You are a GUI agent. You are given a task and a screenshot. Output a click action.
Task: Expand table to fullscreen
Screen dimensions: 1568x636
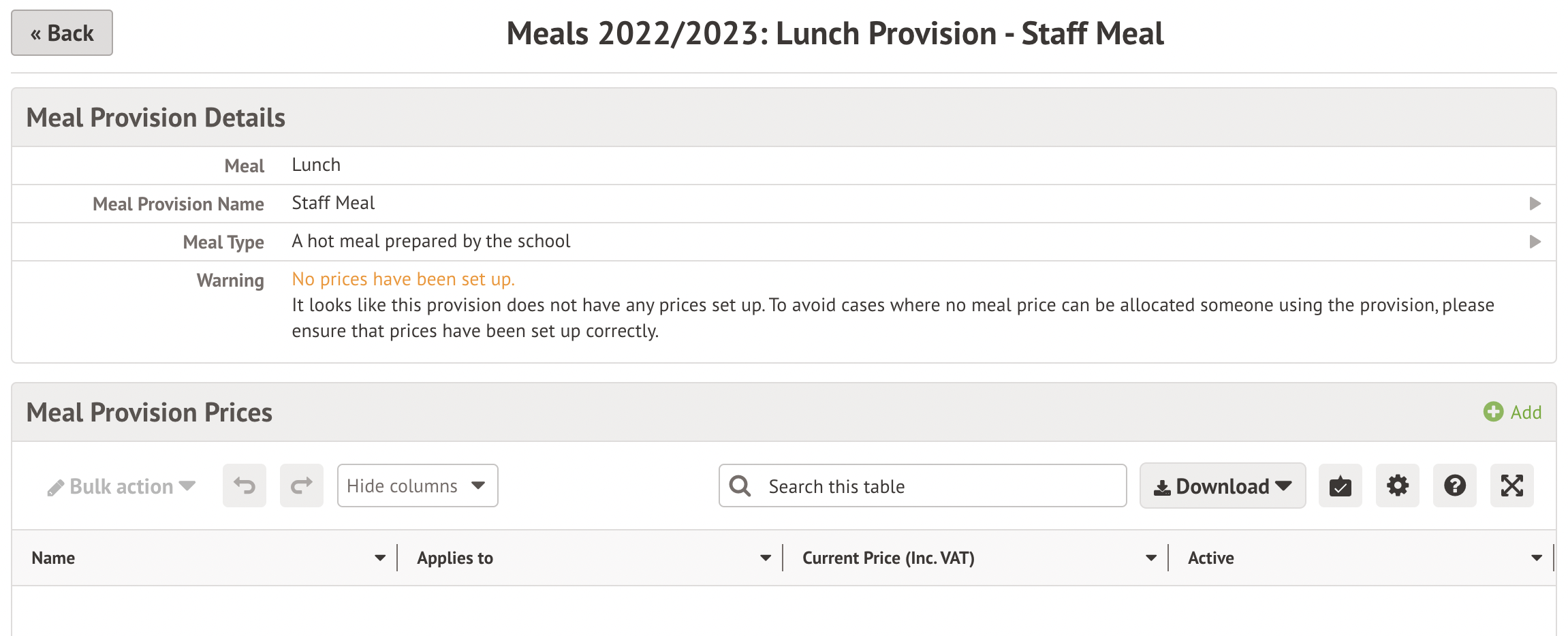[1511, 486]
